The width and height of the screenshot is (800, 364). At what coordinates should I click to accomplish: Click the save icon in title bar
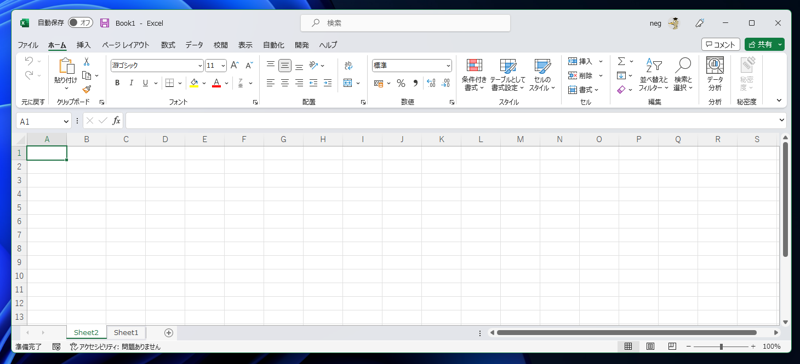(105, 23)
